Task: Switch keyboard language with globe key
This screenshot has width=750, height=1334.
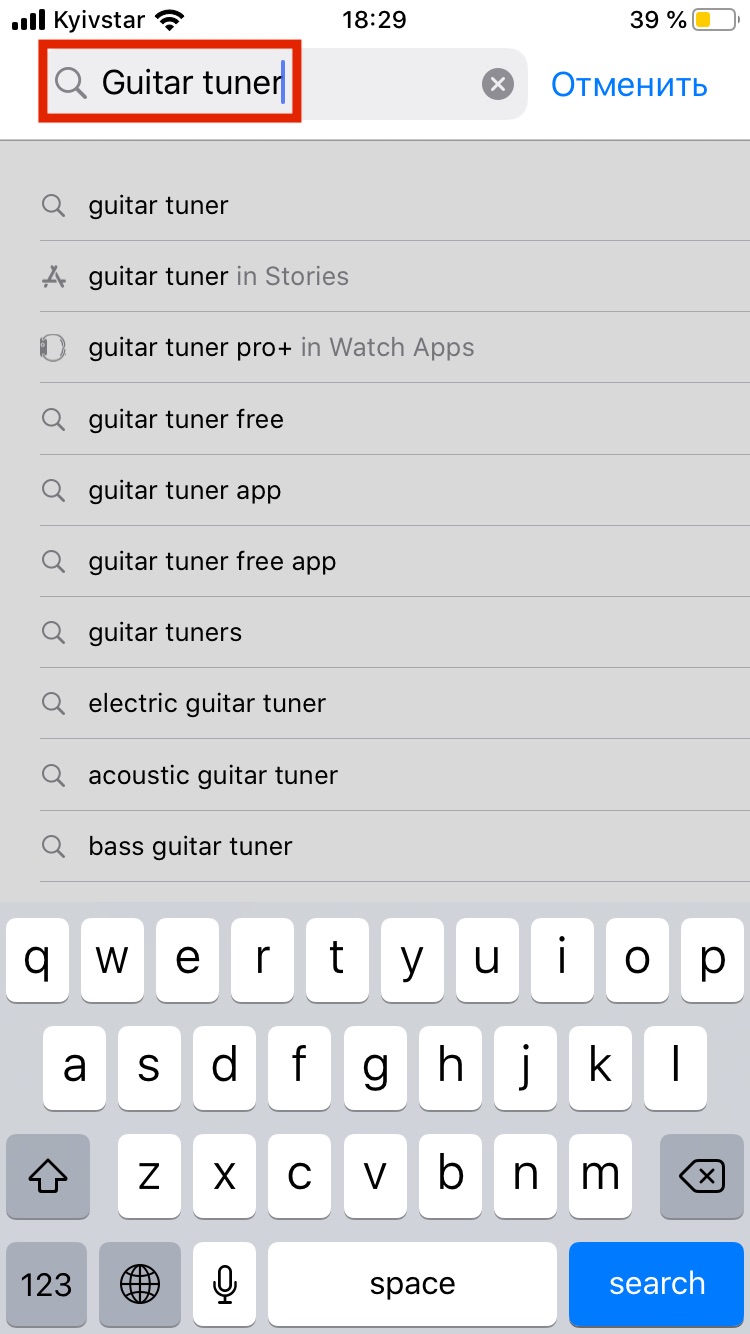Action: pyautogui.click(x=140, y=1284)
